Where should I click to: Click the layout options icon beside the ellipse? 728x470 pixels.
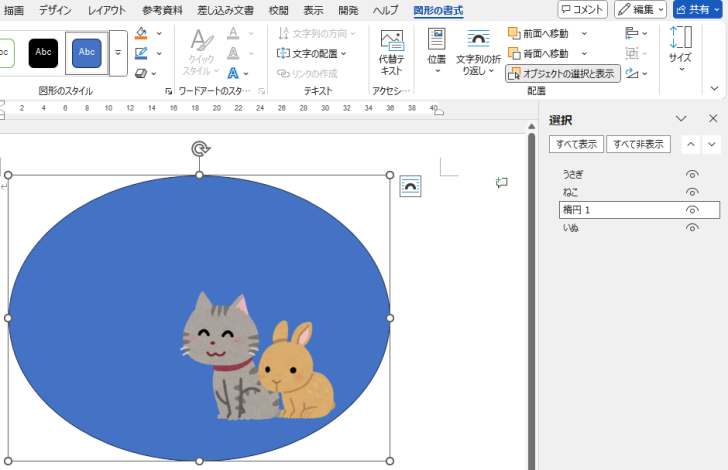click(x=410, y=186)
